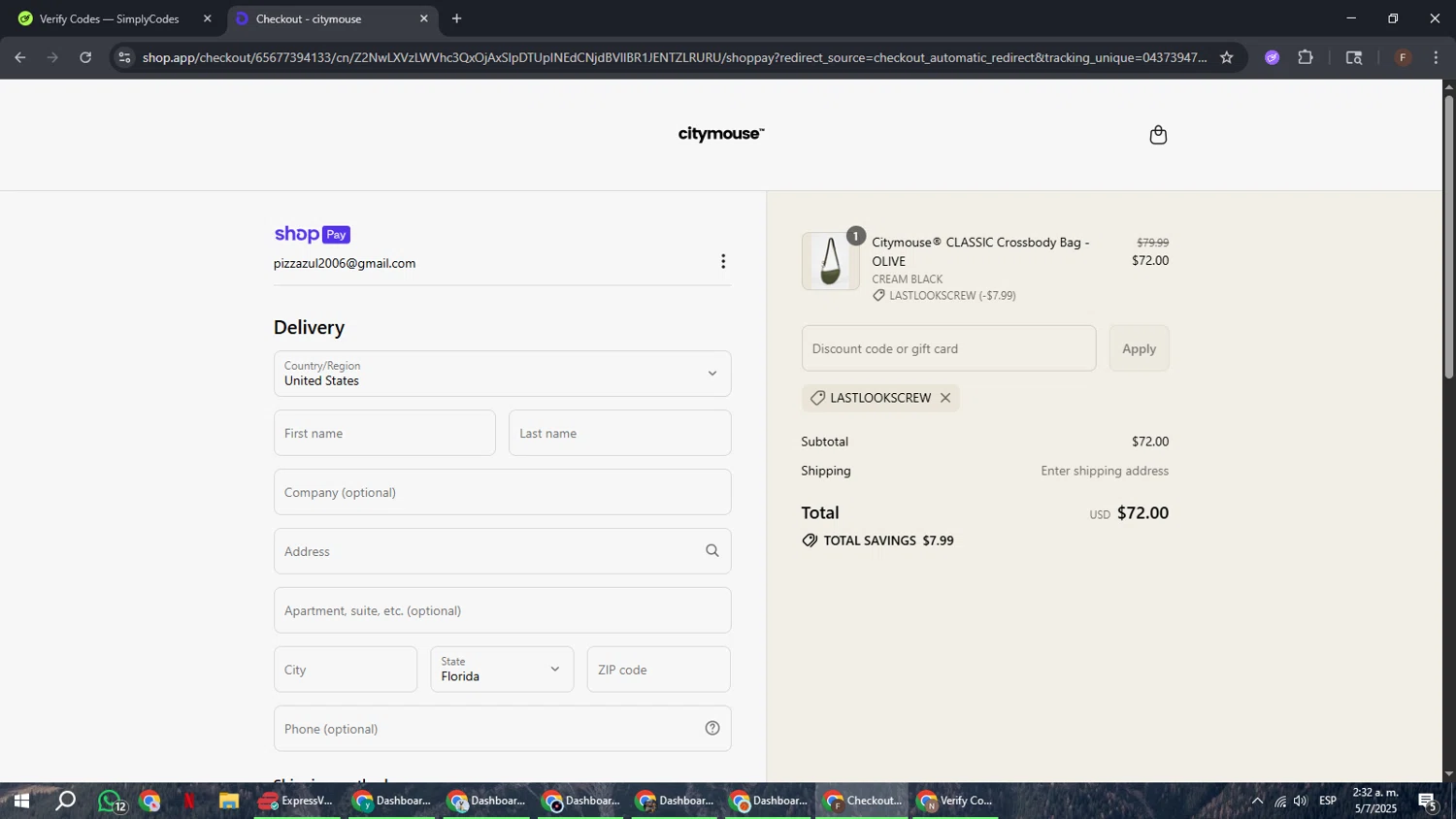1456x819 pixels.
Task: Reload the checkout page
Action: tap(85, 57)
